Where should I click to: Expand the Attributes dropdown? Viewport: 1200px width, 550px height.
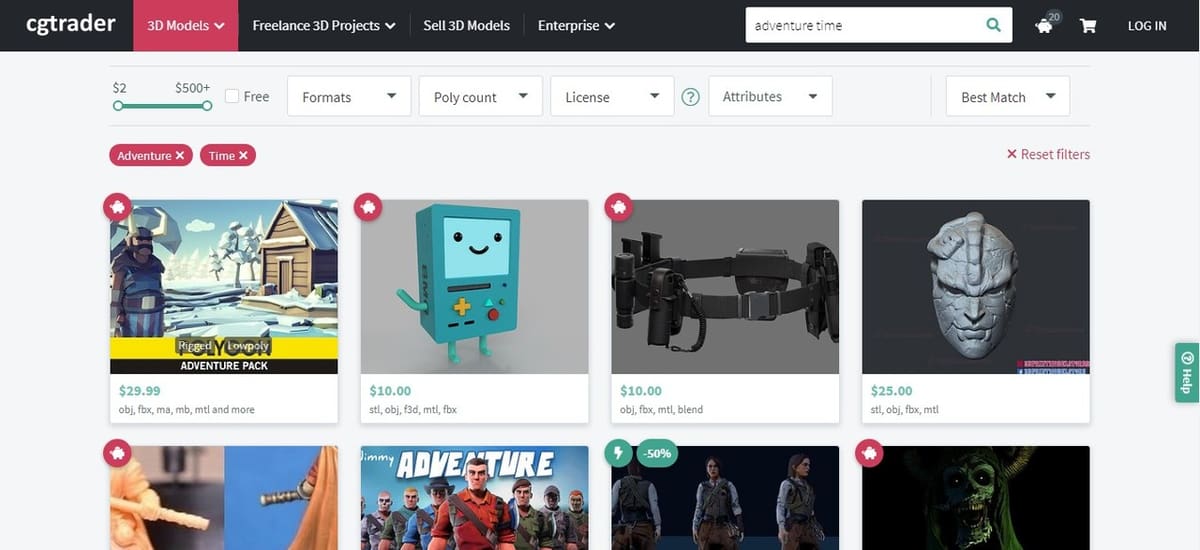tap(770, 97)
